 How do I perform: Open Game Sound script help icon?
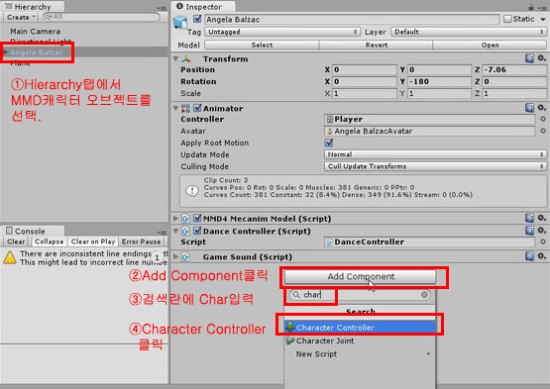(529, 256)
